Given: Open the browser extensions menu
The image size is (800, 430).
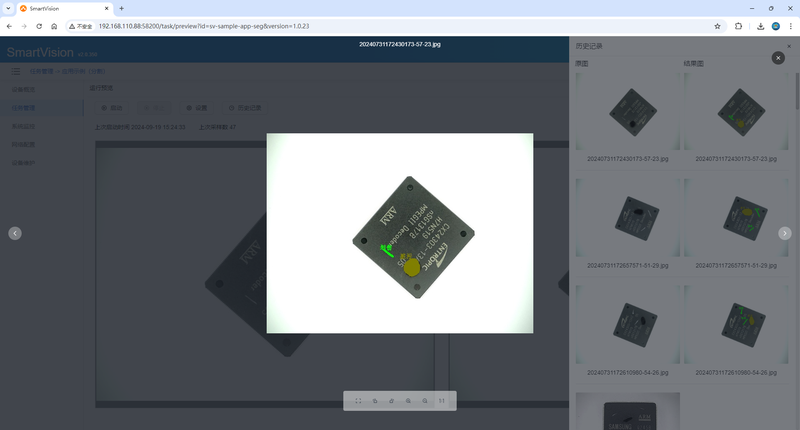Looking at the screenshot, I should point(738,26).
